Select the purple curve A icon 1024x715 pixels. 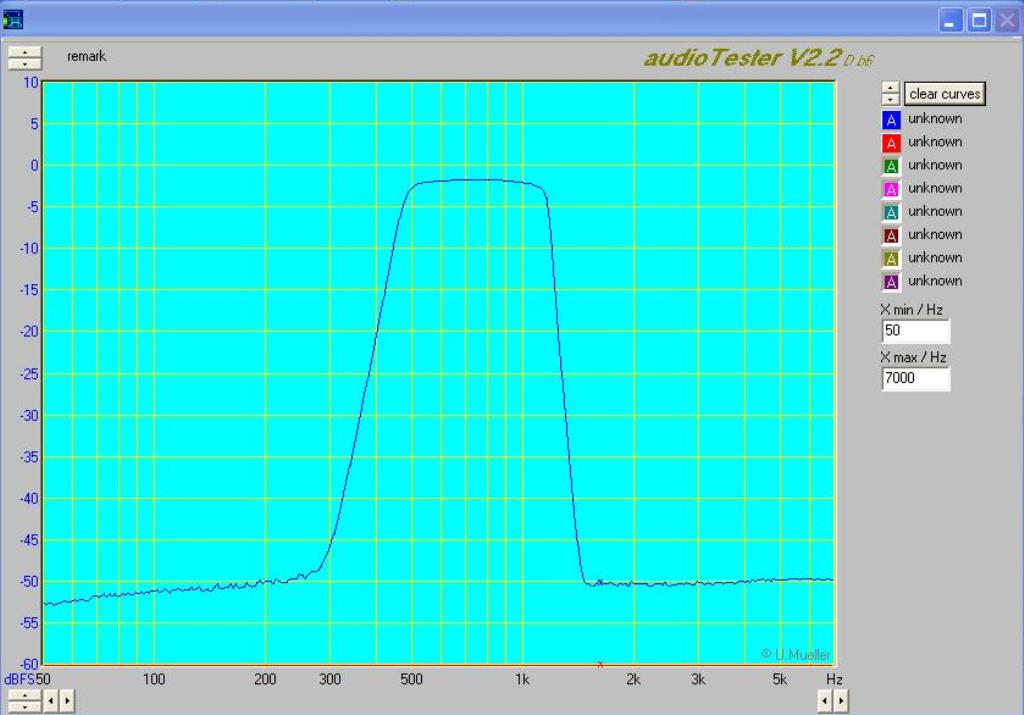pos(891,281)
